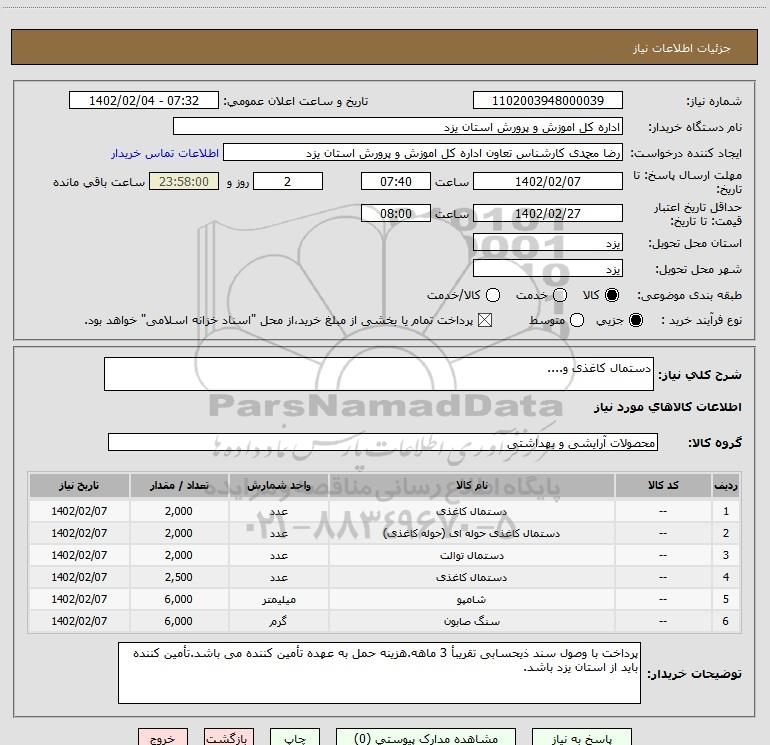Click row 5 item شامپو
770x745 pixels.
point(471,600)
